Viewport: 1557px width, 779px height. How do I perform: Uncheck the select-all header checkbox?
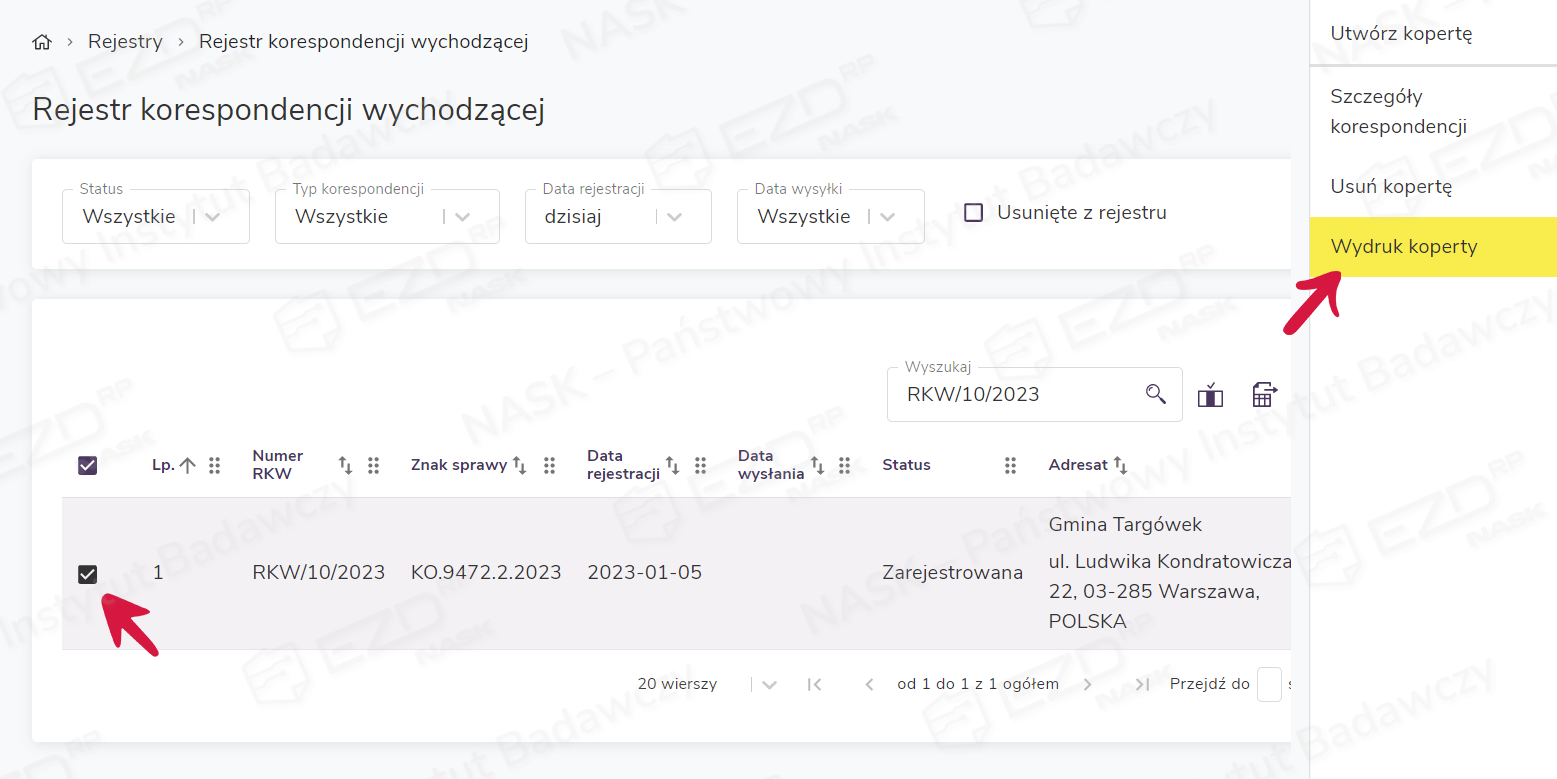(88, 465)
